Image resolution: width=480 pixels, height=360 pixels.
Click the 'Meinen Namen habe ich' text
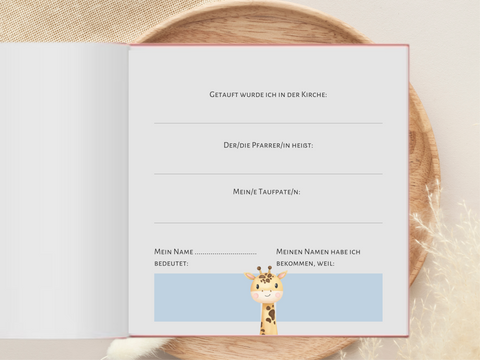(318, 252)
